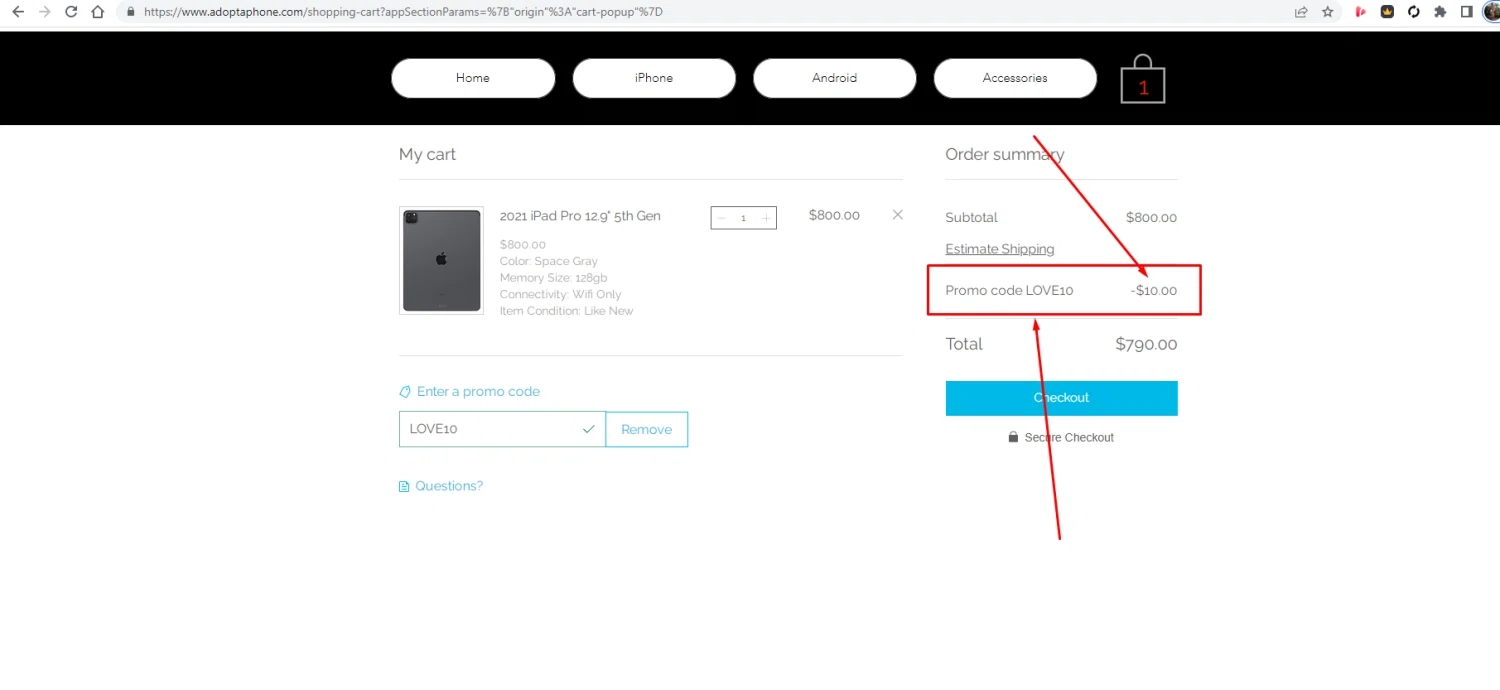
Task: Remove the iPad Pro item with X
Action: point(897,215)
